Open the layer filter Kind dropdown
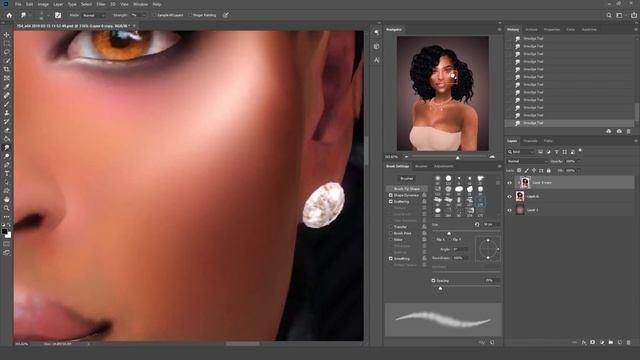This screenshot has height=360, width=640. [520, 152]
